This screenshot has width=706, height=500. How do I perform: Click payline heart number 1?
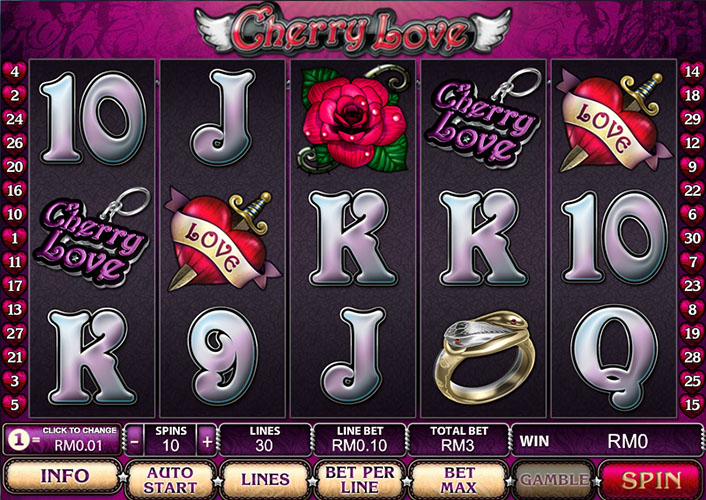pyautogui.click(x=14, y=238)
